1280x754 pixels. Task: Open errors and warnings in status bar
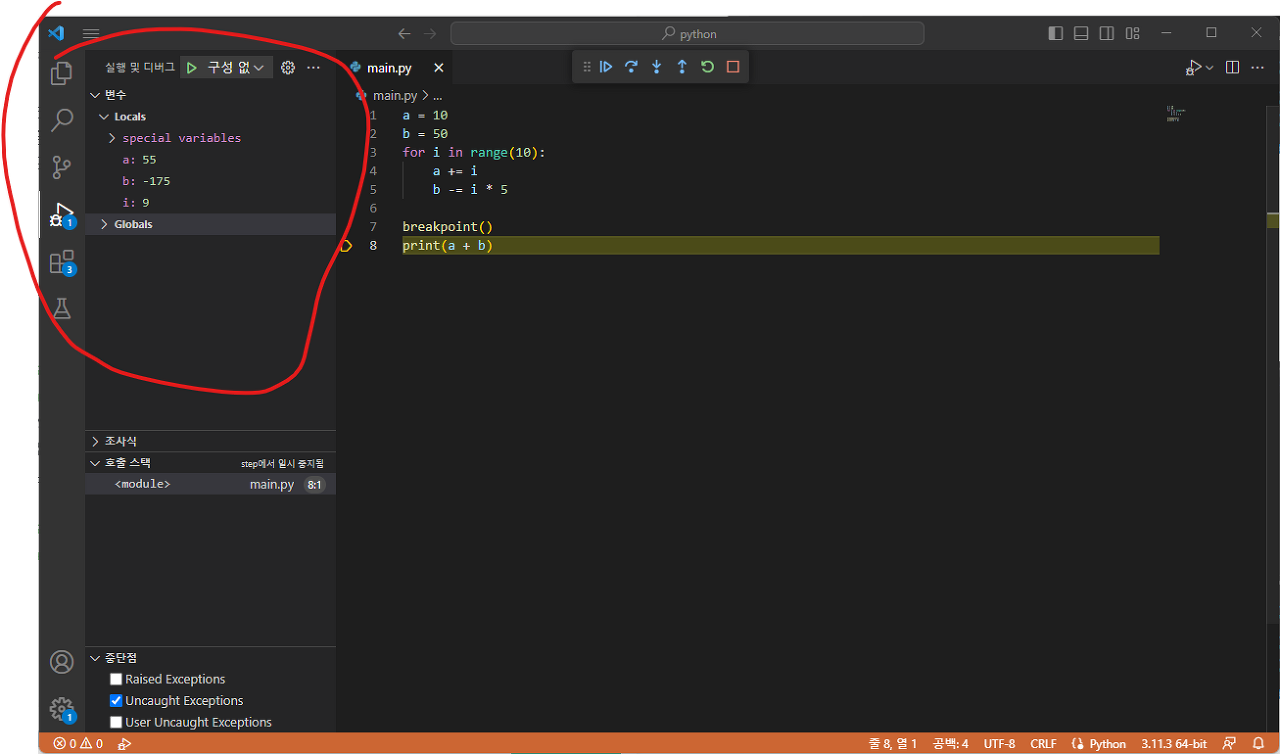(78, 744)
